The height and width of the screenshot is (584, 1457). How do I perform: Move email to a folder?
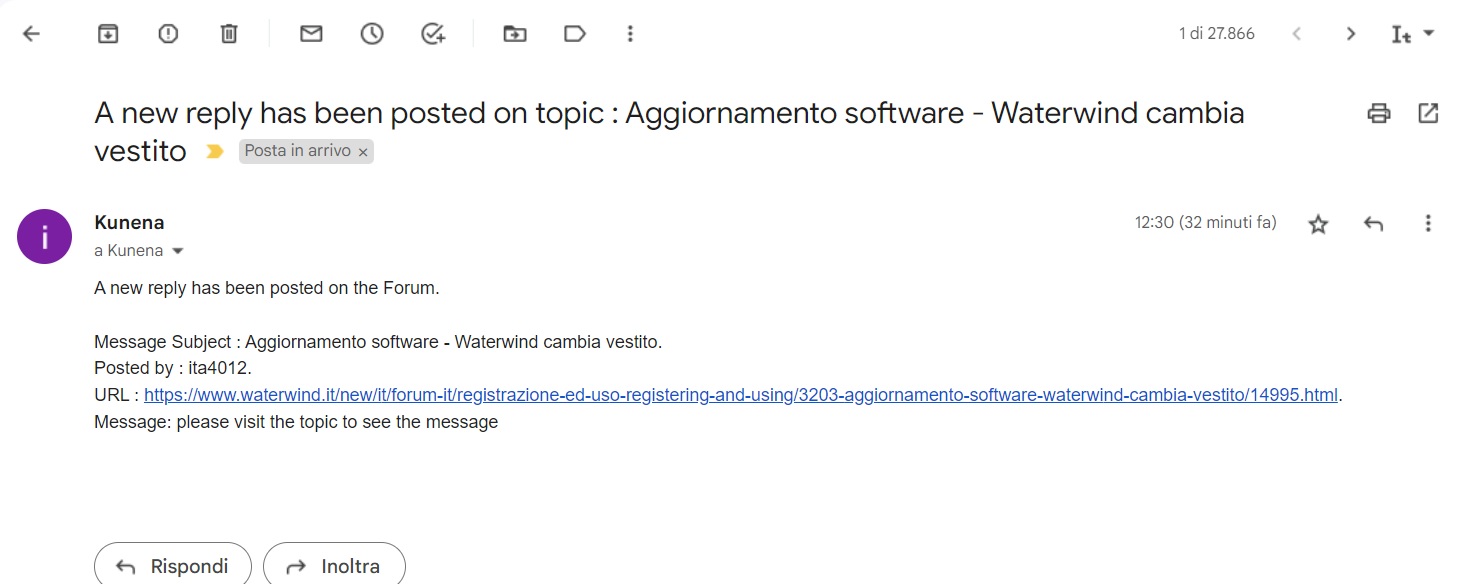click(x=514, y=34)
